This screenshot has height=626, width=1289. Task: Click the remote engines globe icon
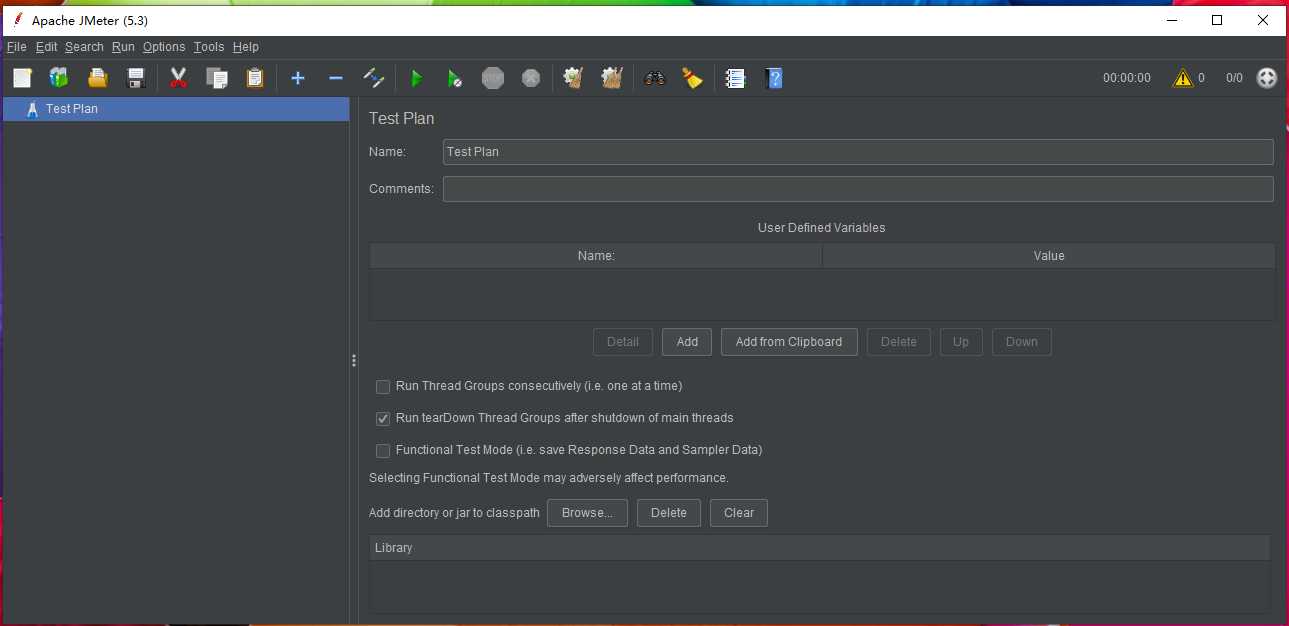click(1267, 78)
